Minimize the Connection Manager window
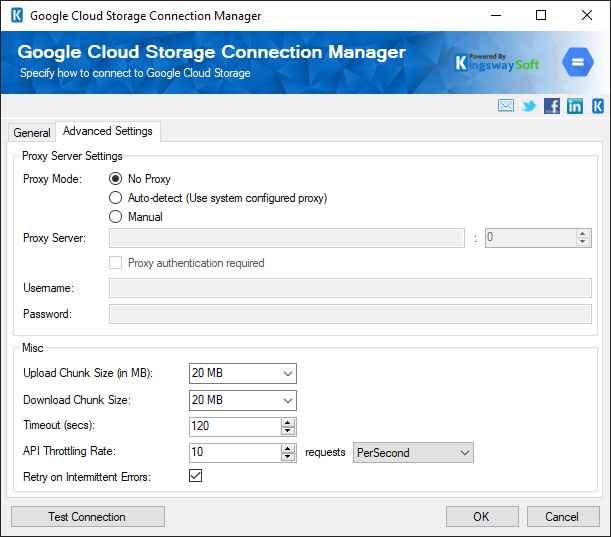 click(496, 16)
